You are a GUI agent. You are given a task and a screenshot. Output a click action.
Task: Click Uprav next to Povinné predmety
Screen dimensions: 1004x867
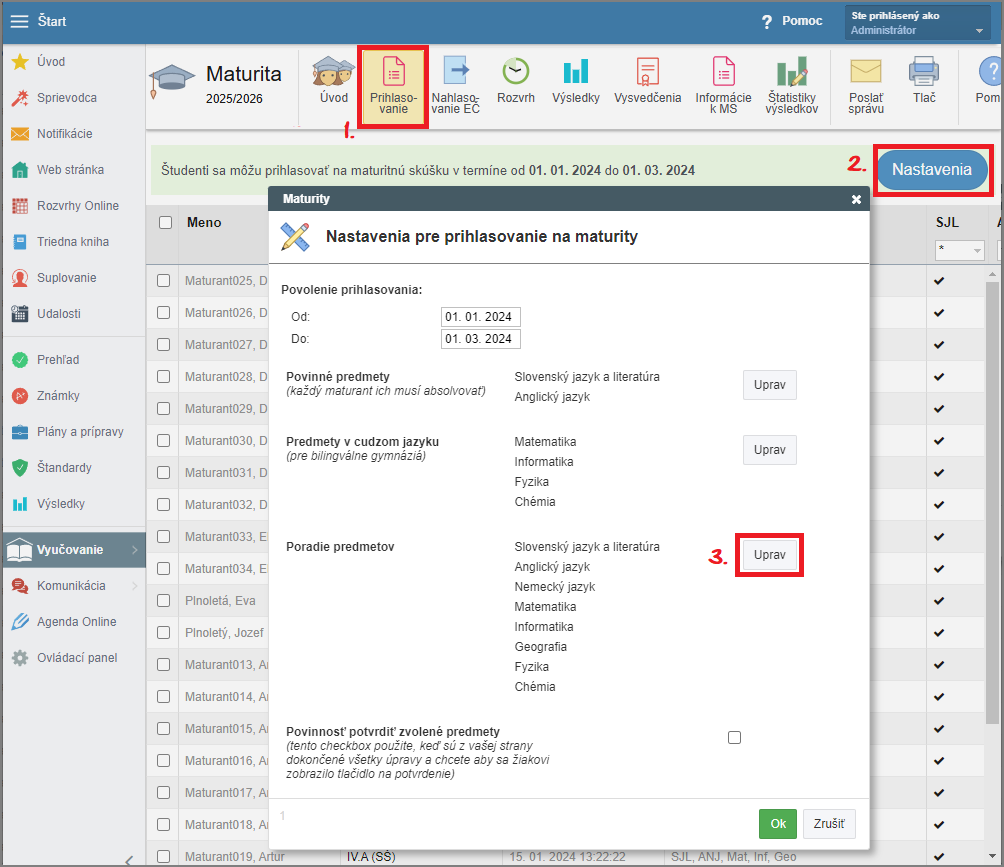[x=769, y=385]
